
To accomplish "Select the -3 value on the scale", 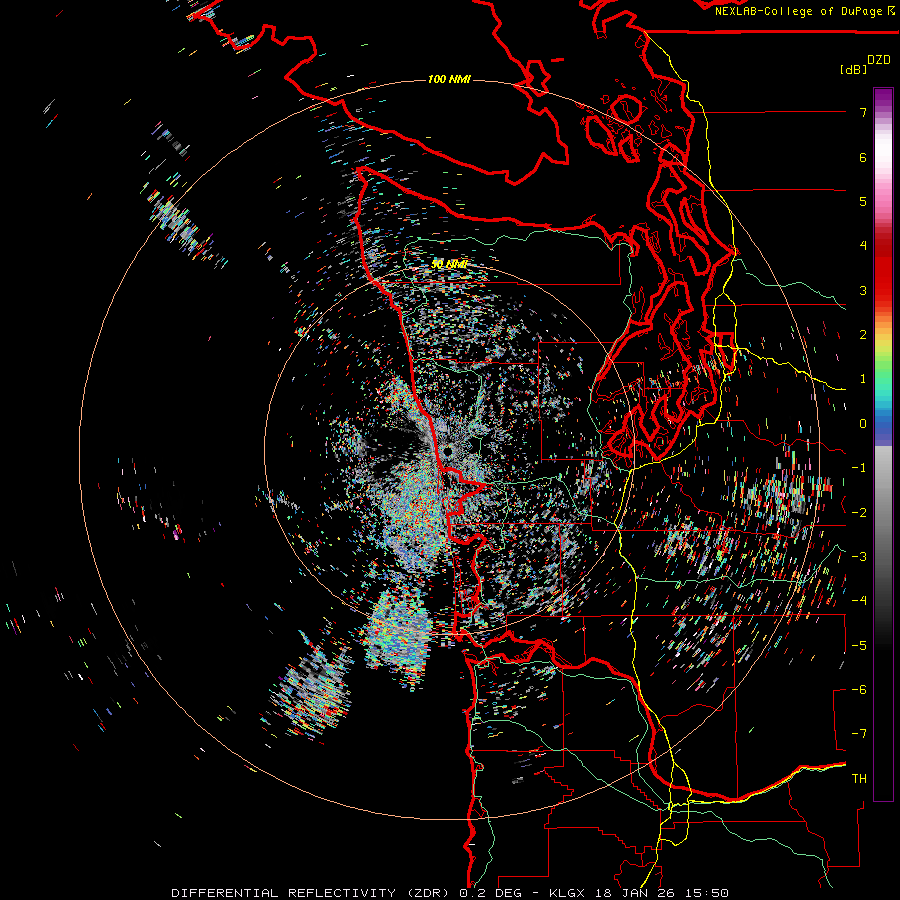I will (x=859, y=557).
